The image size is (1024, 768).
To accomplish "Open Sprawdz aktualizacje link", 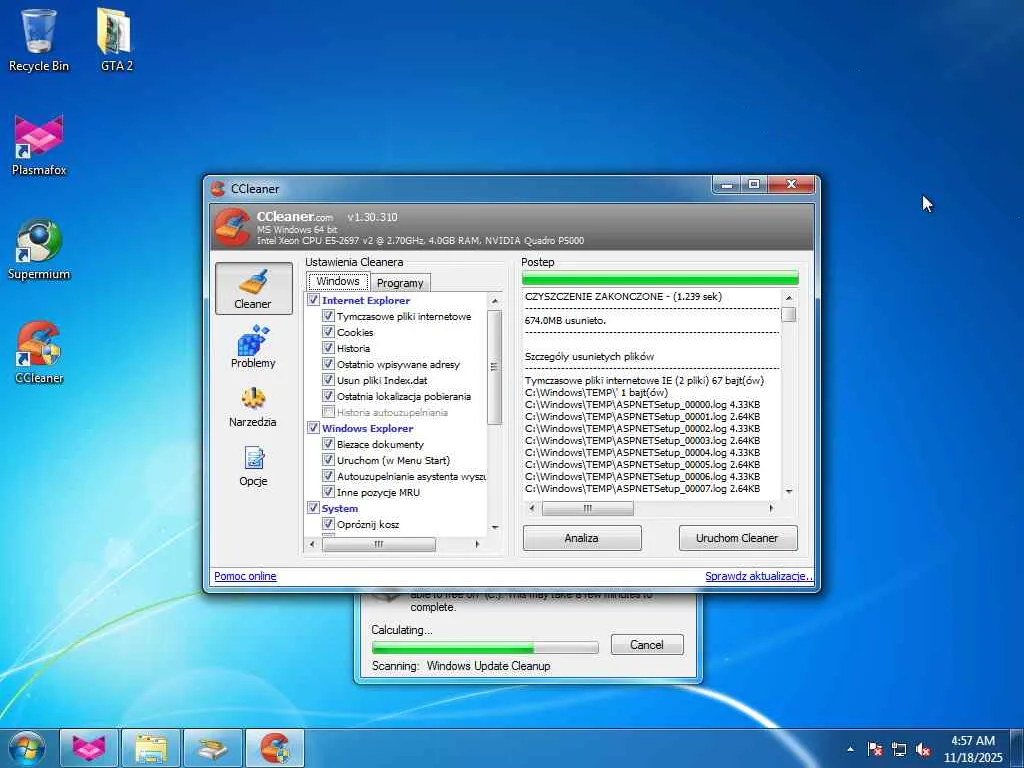I will 758,576.
